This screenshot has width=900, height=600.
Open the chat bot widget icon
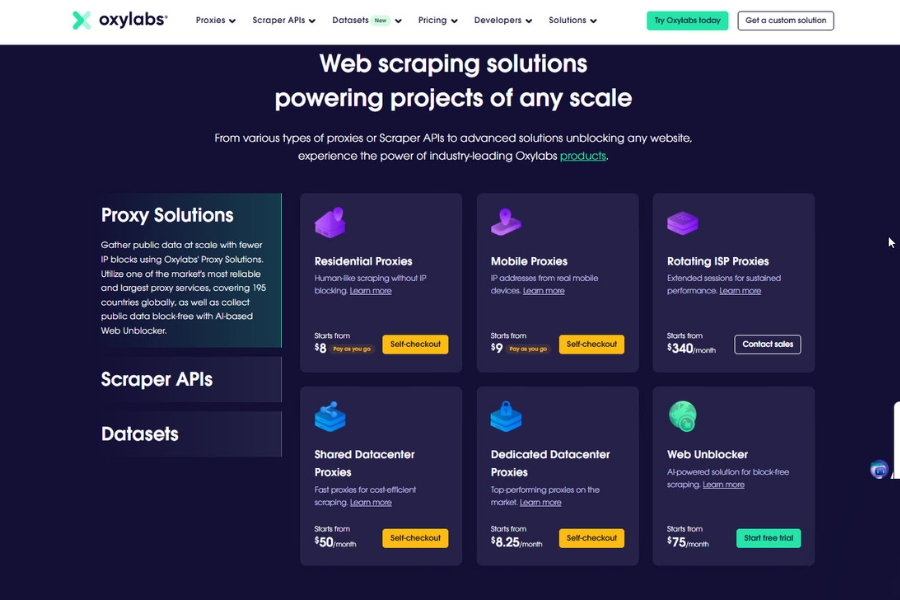coord(879,469)
